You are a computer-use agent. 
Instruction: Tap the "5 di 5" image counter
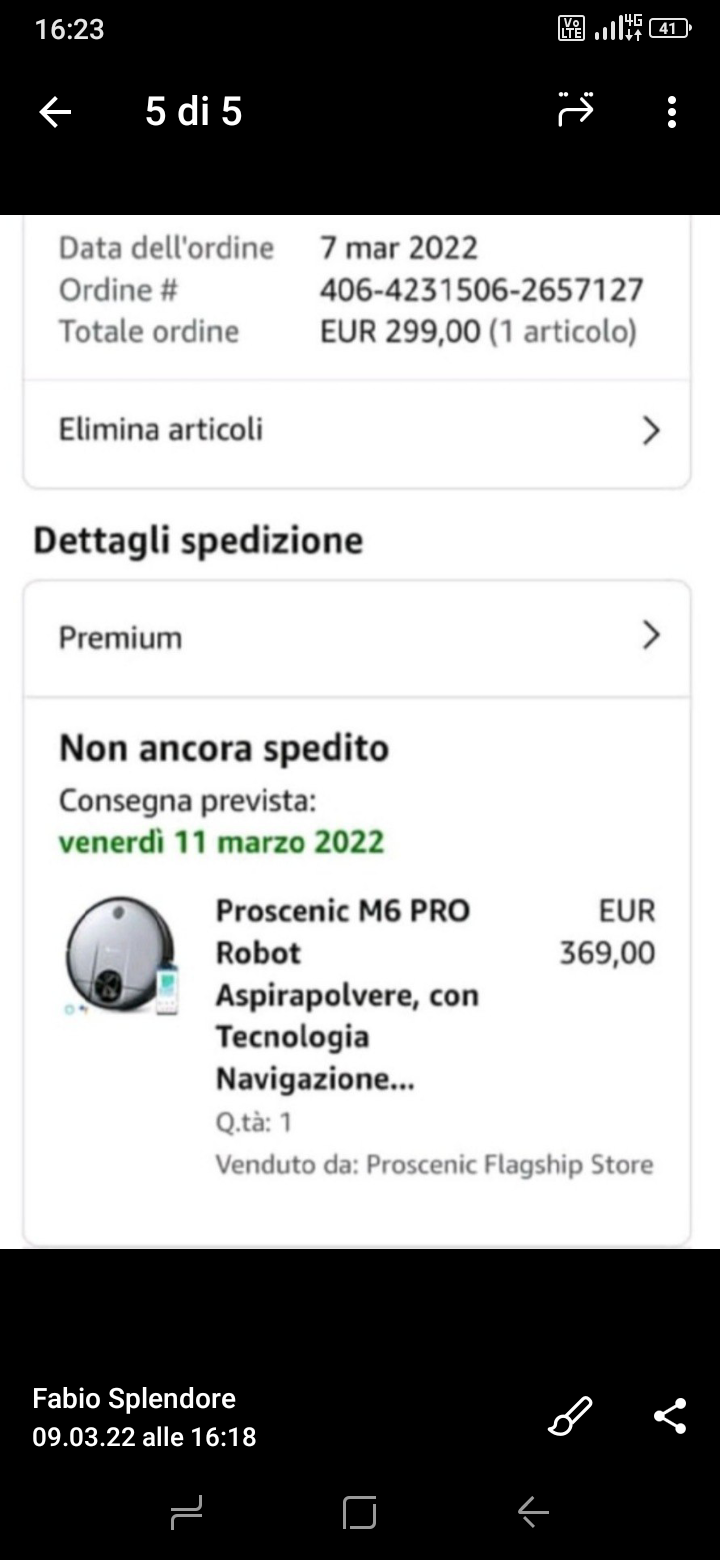pyautogui.click(x=193, y=111)
